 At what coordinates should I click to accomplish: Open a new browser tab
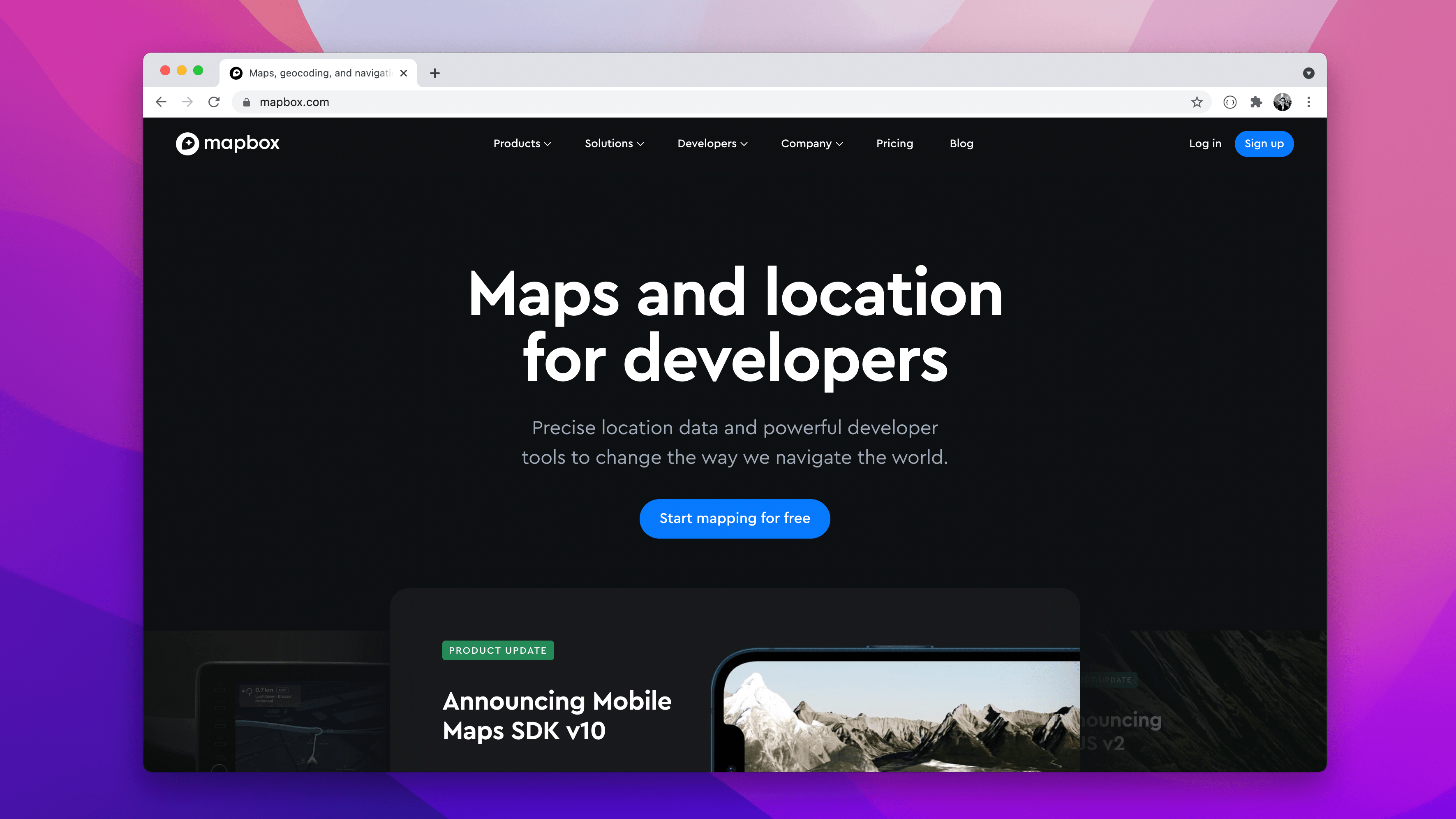click(x=434, y=73)
